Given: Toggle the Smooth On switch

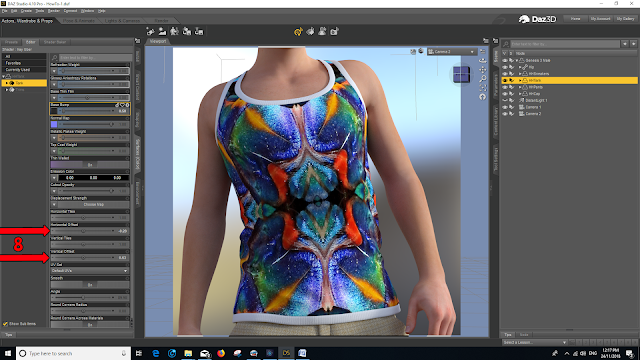Looking at the screenshot, I should tap(90, 284).
